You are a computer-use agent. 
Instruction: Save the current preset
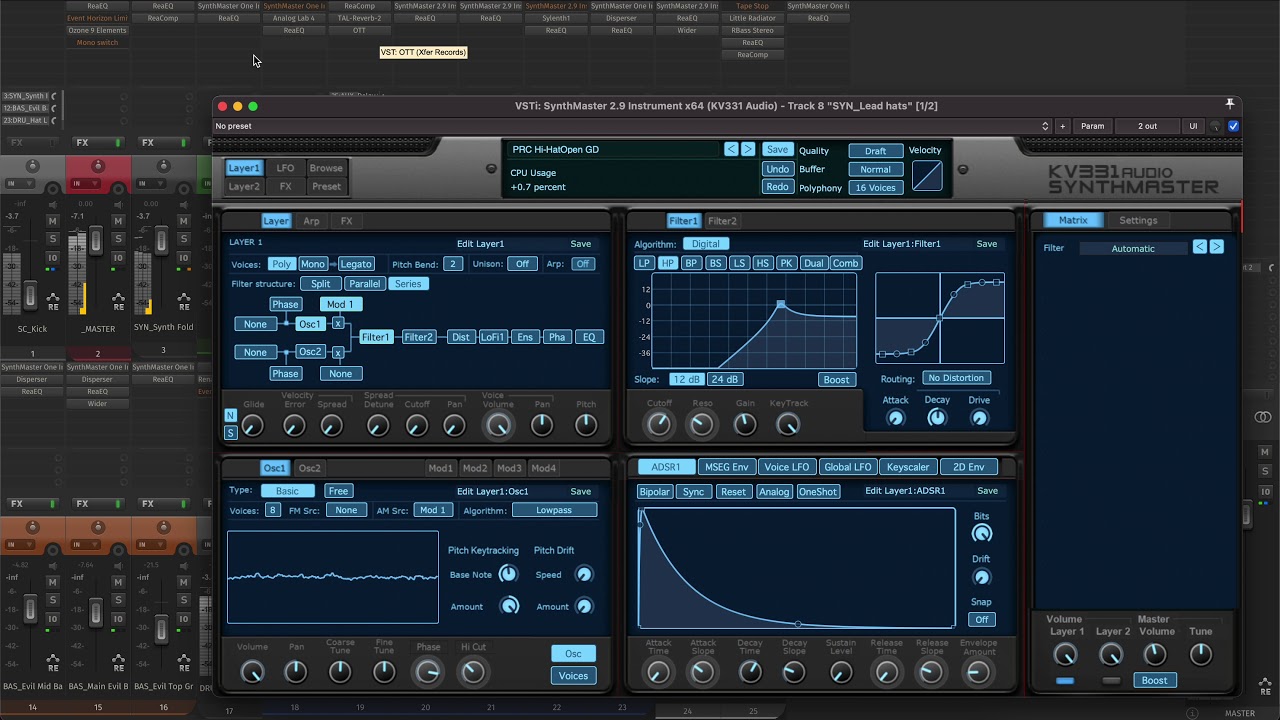click(x=777, y=149)
